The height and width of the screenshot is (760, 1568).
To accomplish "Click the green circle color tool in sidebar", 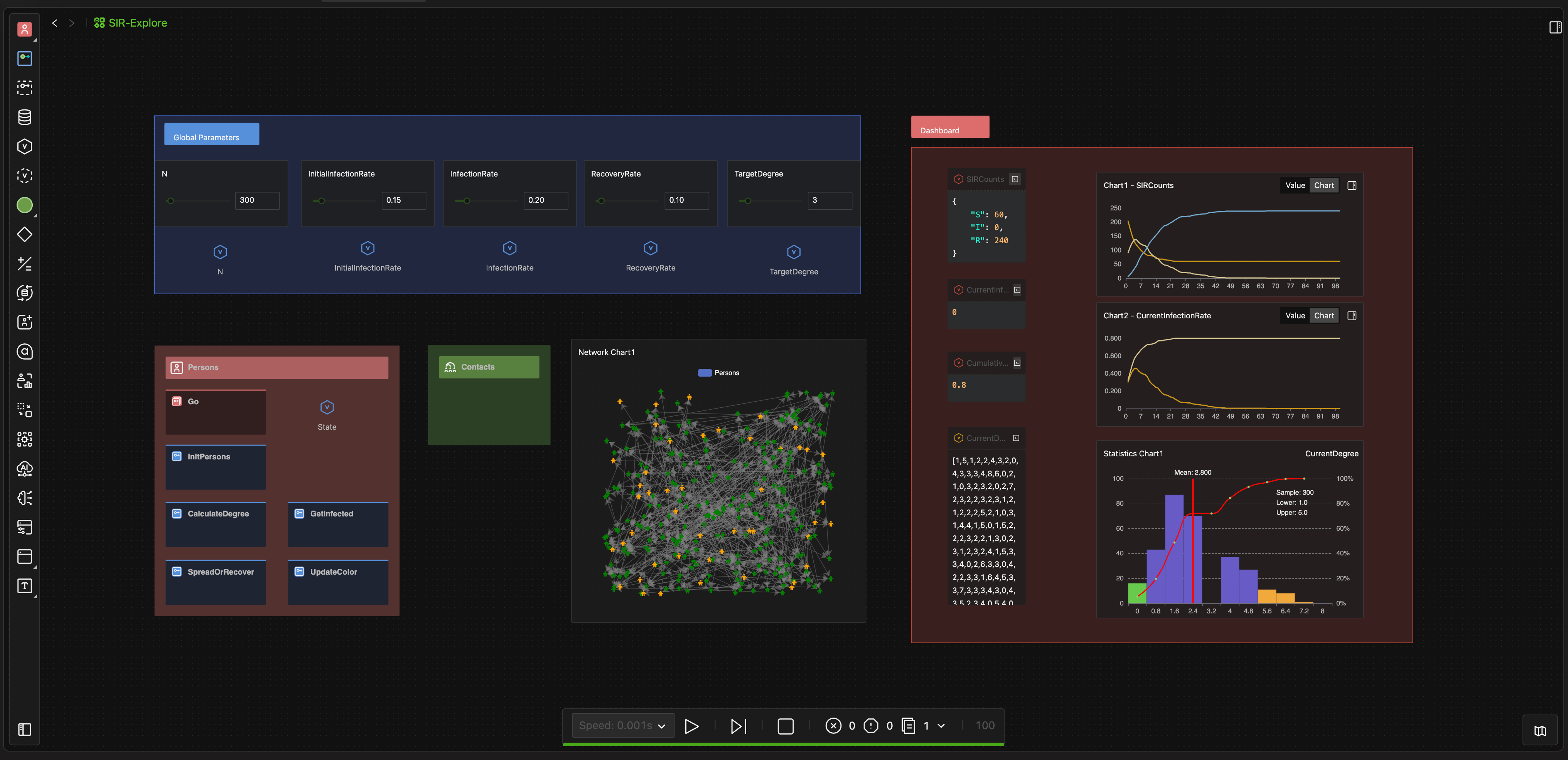I will click(x=24, y=205).
